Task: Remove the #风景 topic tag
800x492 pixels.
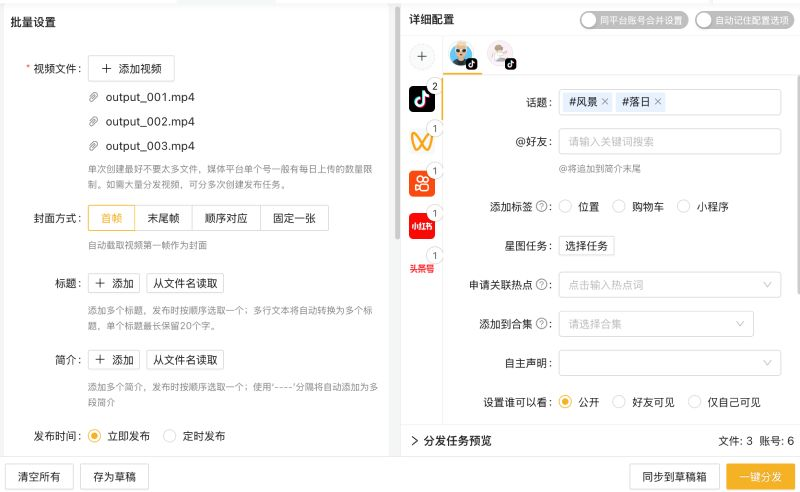Action: point(605,102)
